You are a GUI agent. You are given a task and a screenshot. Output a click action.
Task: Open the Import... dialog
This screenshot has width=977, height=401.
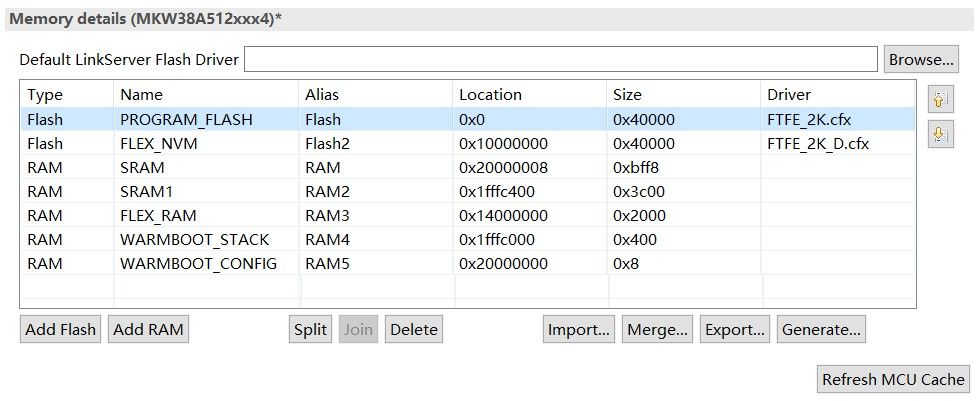click(580, 329)
